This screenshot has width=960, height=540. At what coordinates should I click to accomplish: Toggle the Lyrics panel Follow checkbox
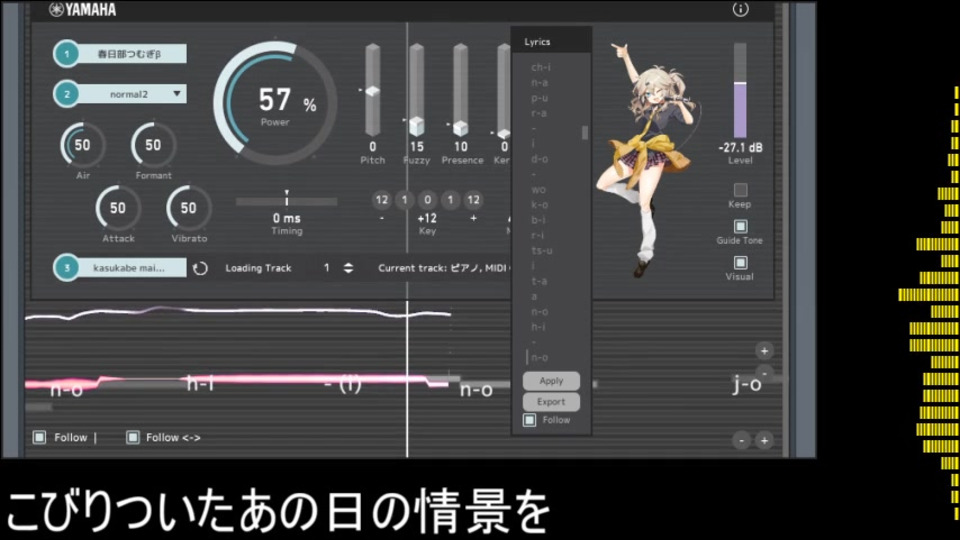click(530, 420)
